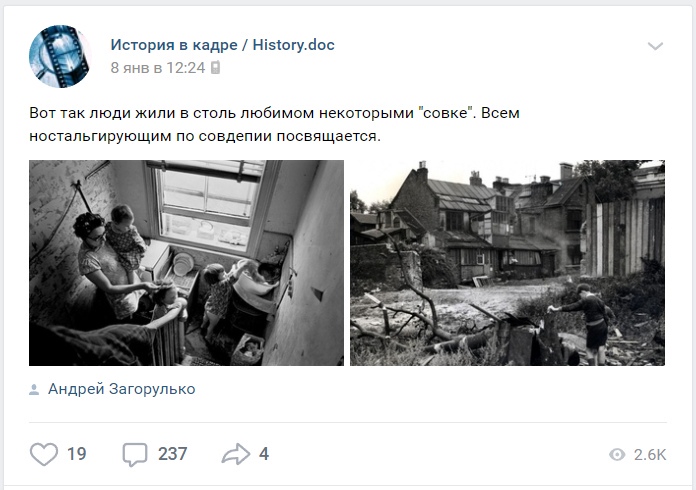Open the kitchen family photo
The height and width of the screenshot is (490, 696).
point(186,263)
